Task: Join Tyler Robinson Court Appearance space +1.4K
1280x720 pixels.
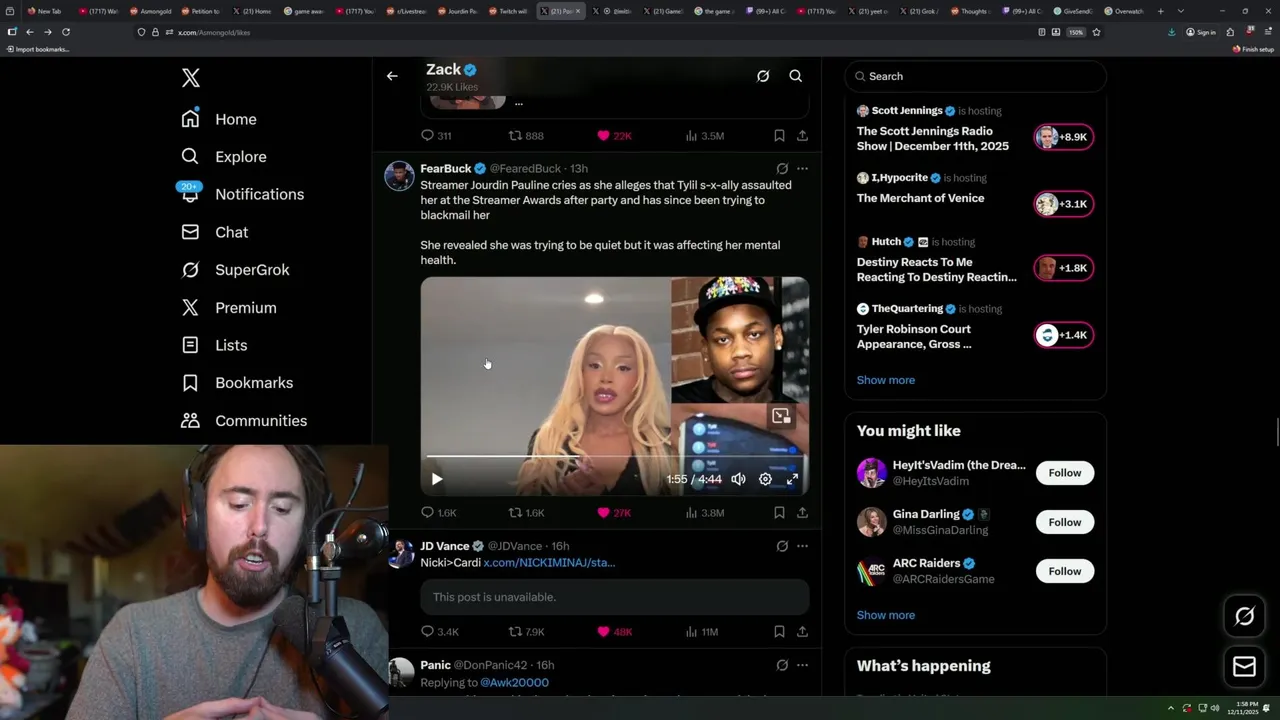Action: [x=1064, y=335]
